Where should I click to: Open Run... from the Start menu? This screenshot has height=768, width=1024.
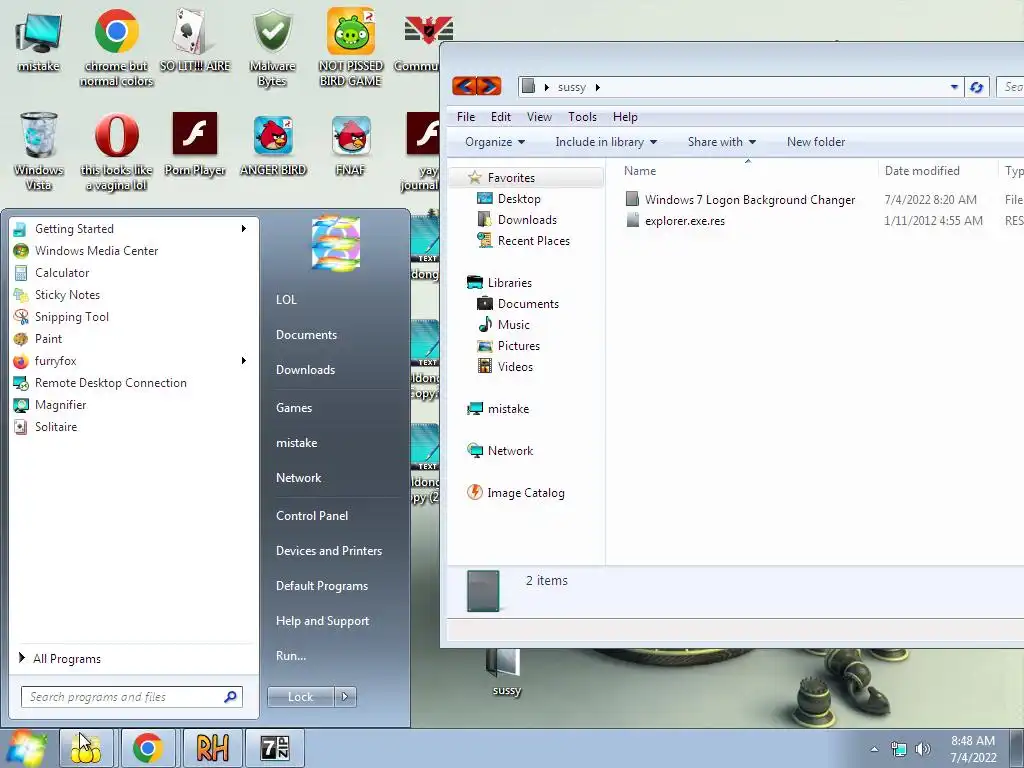tap(291, 655)
